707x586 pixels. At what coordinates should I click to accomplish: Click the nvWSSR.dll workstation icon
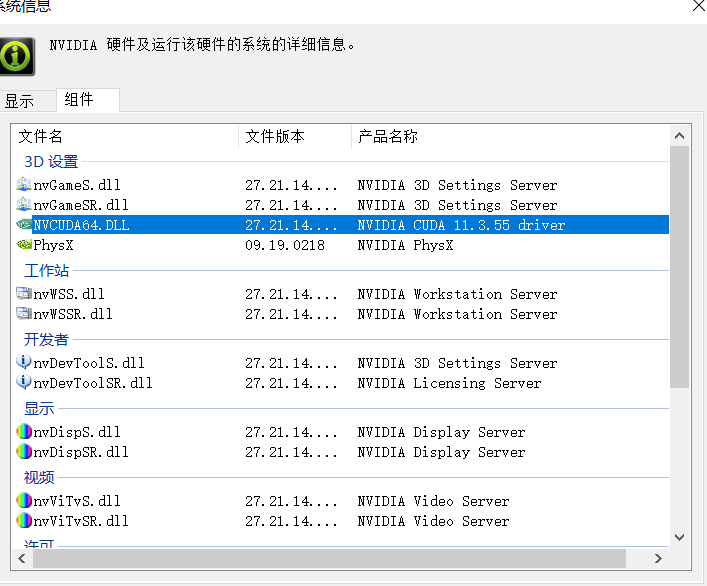click(23, 313)
